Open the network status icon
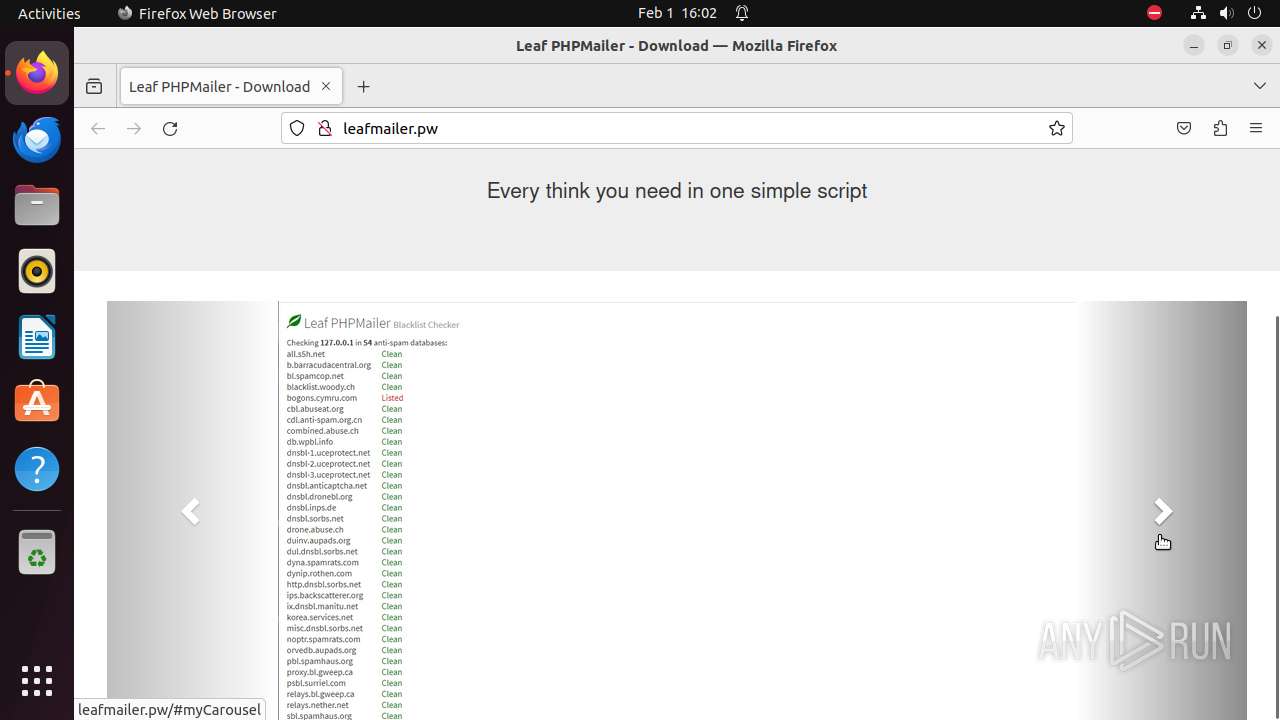 pos(1198,13)
